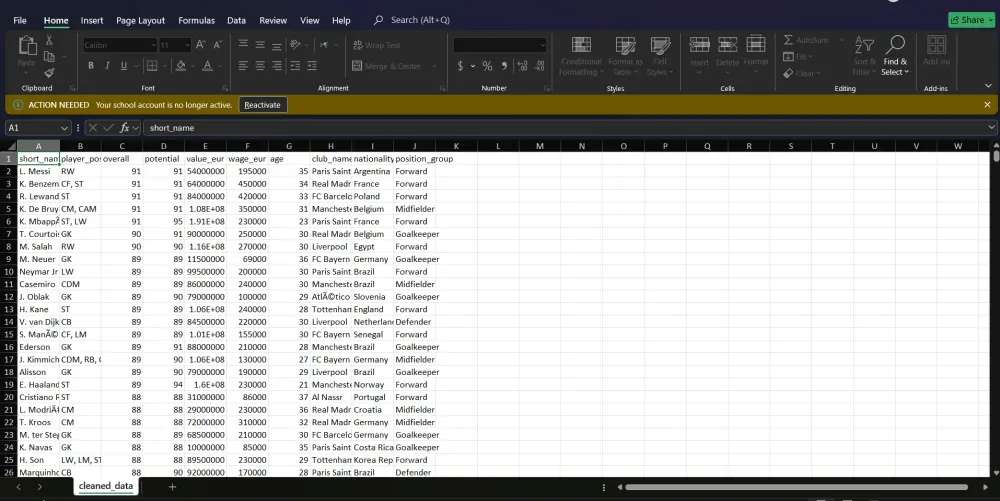Increase font size with larger A icon
Screen dimensions: 1000x501
[x=201, y=45]
